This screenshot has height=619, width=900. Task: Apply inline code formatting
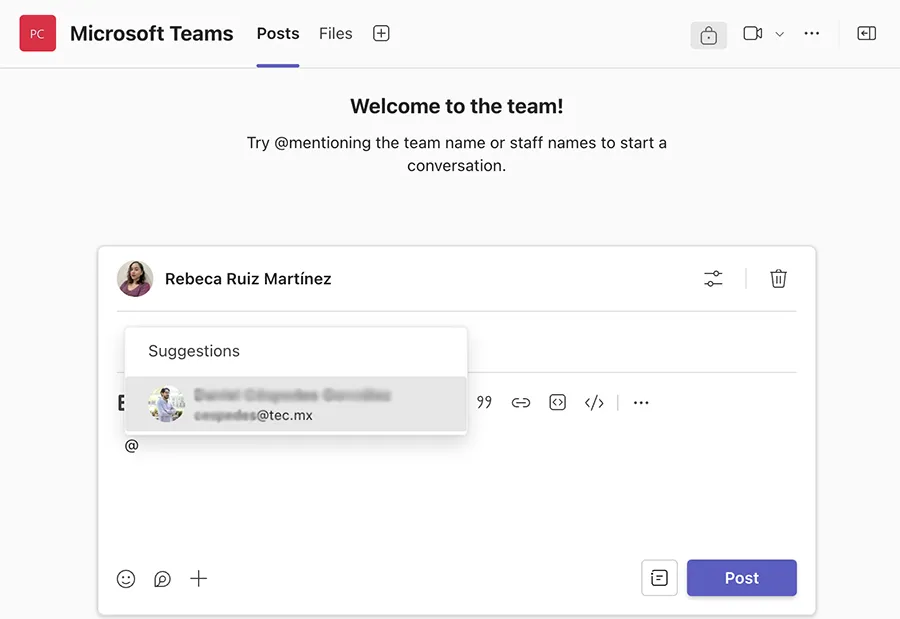[594, 403]
